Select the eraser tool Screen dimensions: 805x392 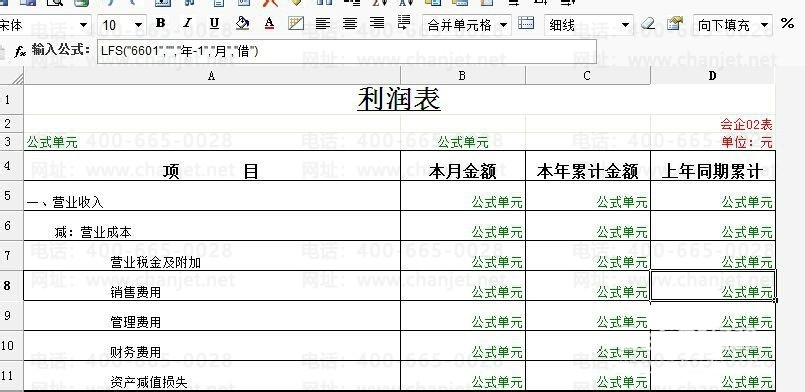tap(648, 23)
